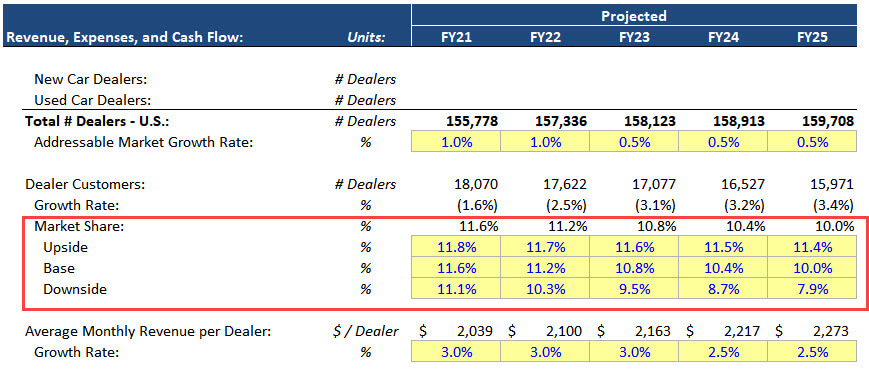This screenshot has height=371, width=869.
Task: Select Average Monthly Revenue per Dealer label
Action: click(x=148, y=332)
